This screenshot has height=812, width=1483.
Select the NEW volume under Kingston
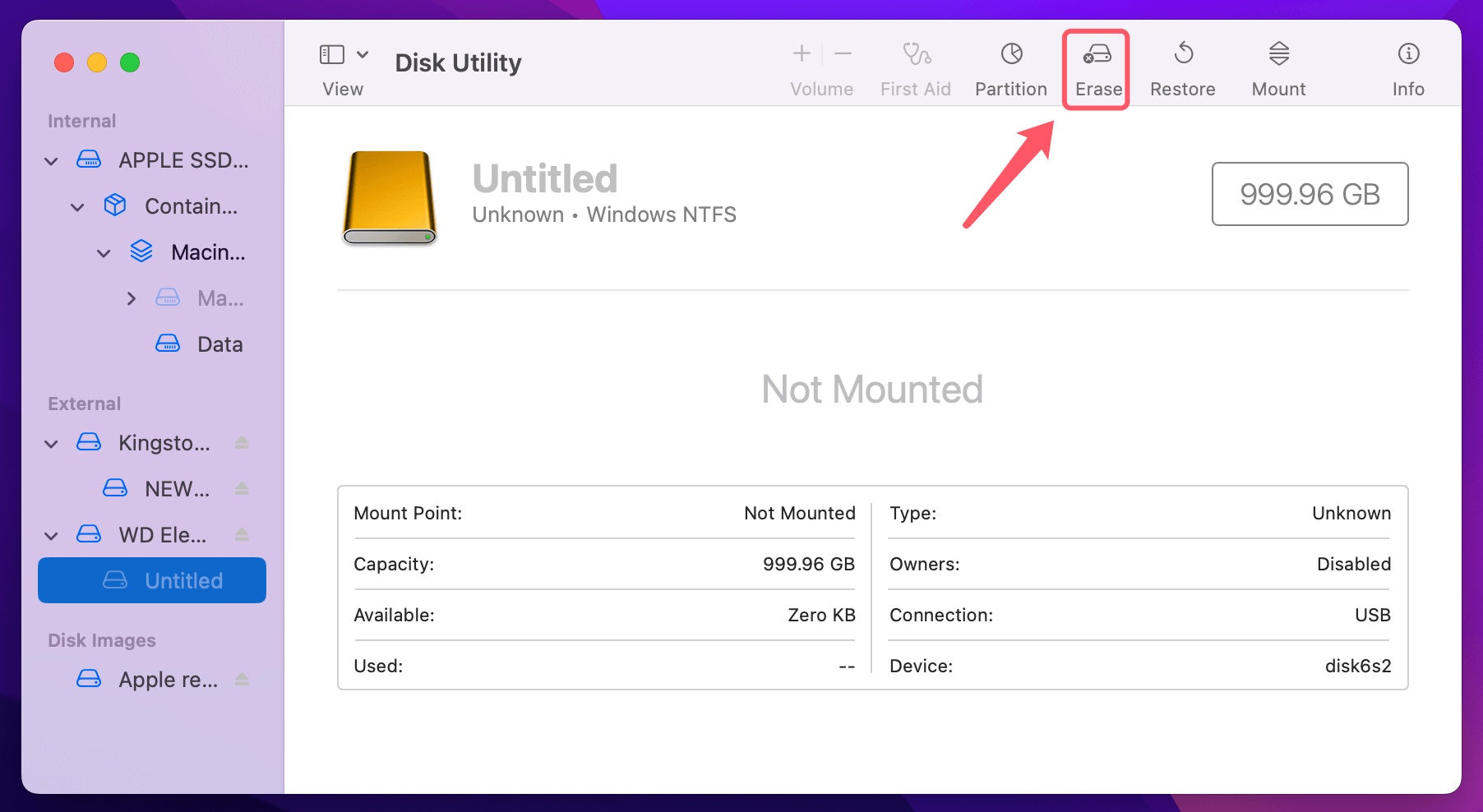coord(177,488)
